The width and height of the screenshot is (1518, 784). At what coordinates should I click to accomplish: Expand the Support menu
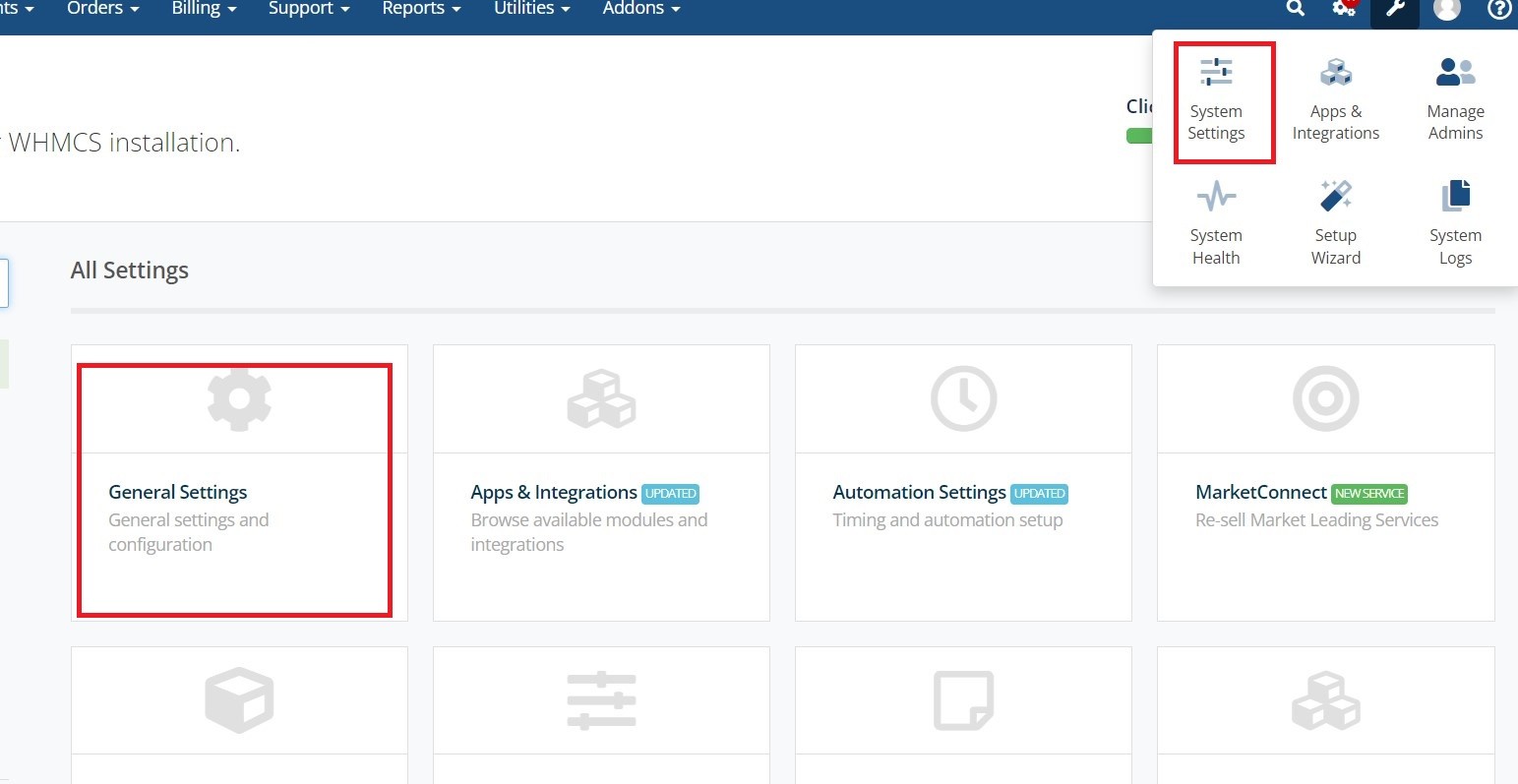click(x=309, y=9)
